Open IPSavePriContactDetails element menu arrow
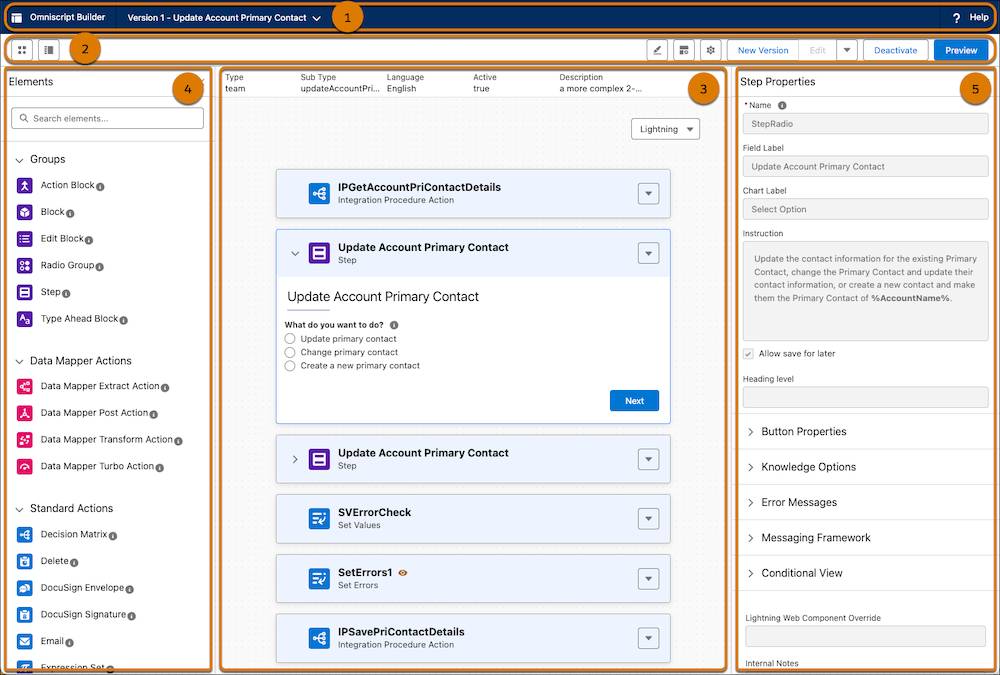Screen dimensions: 1000x675 click(x=649, y=638)
